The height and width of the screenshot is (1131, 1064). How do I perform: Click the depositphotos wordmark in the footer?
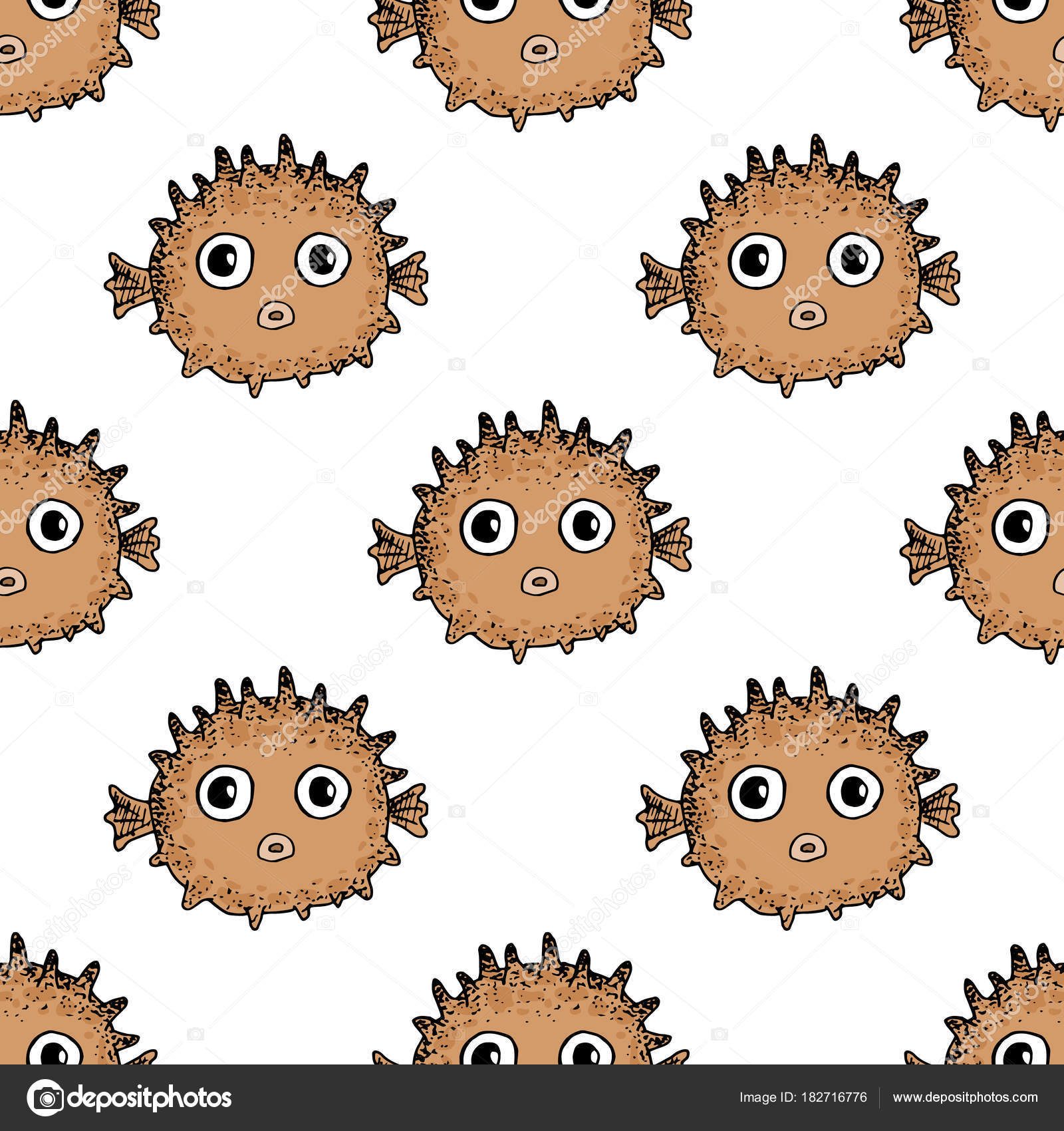pos(150,1098)
